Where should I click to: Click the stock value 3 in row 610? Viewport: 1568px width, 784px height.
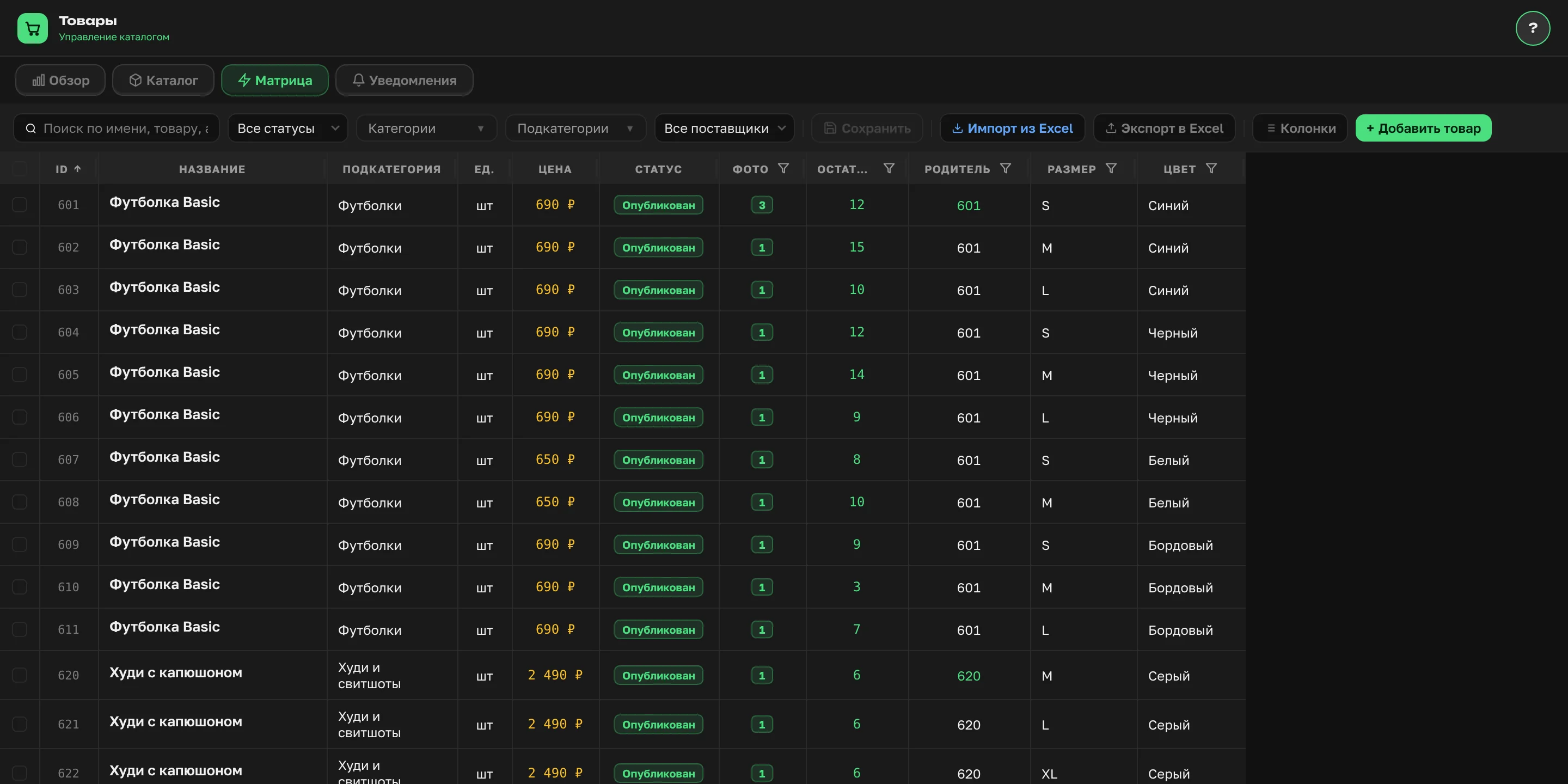(x=856, y=587)
